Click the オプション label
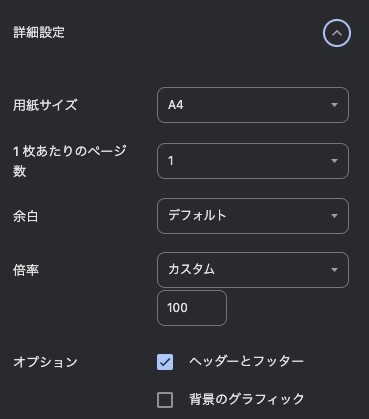Image resolution: width=369 pixels, height=419 pixels. point(45,362)
